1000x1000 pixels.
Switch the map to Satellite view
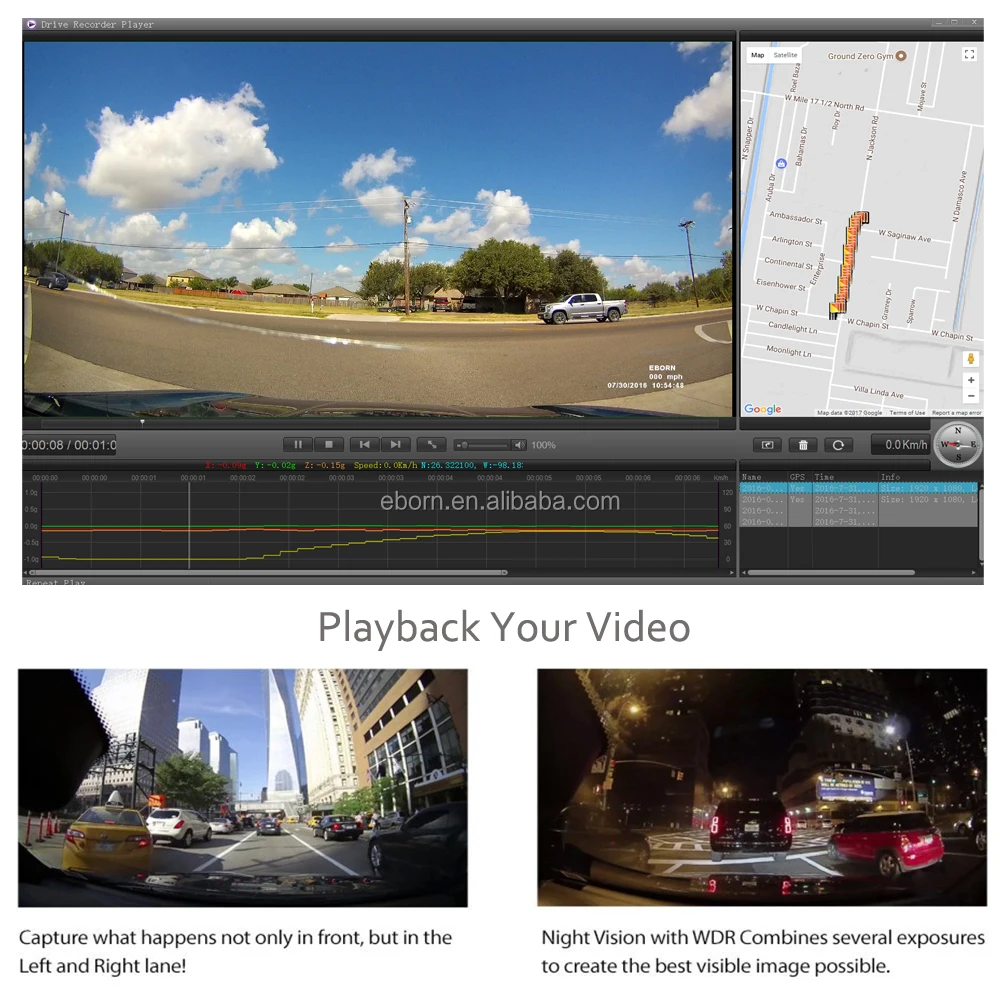tap(785, 55)
